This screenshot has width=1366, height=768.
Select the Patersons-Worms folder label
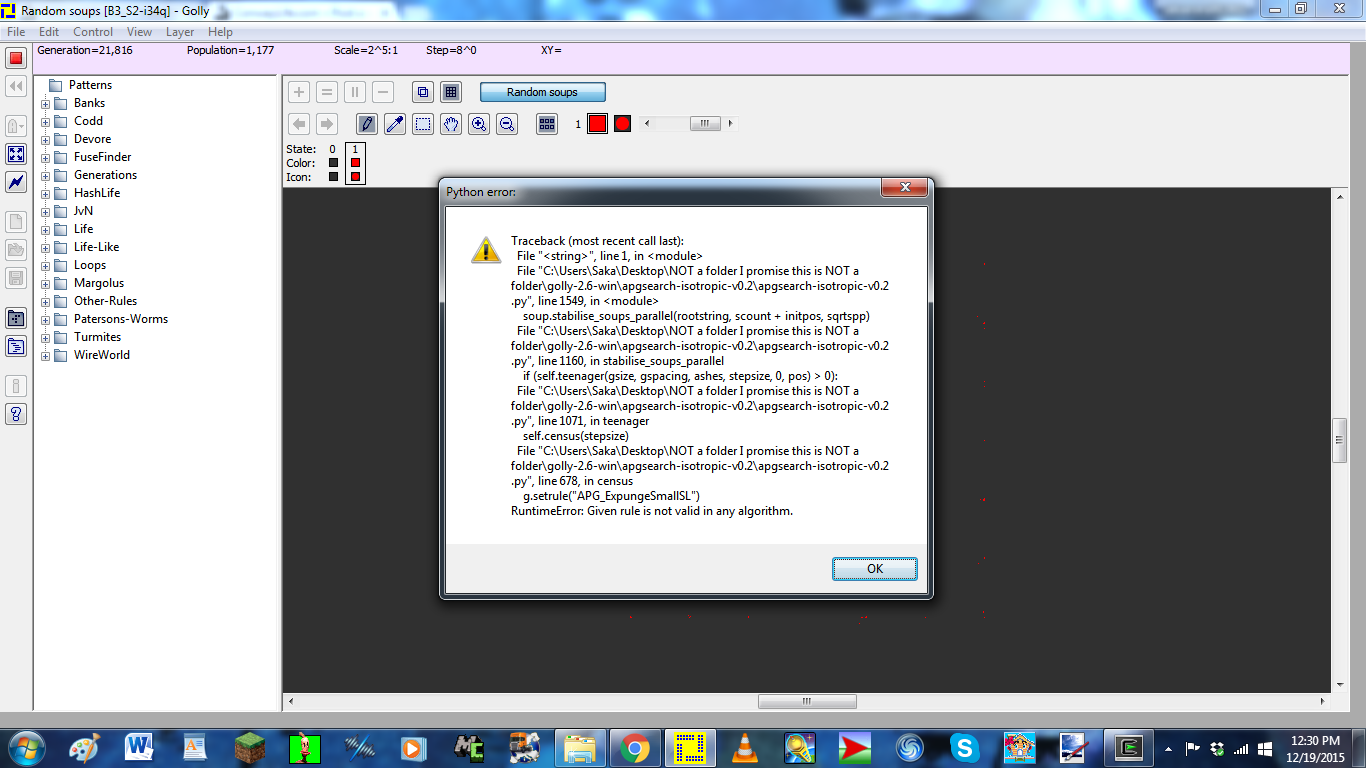click(x=121, y=319)
